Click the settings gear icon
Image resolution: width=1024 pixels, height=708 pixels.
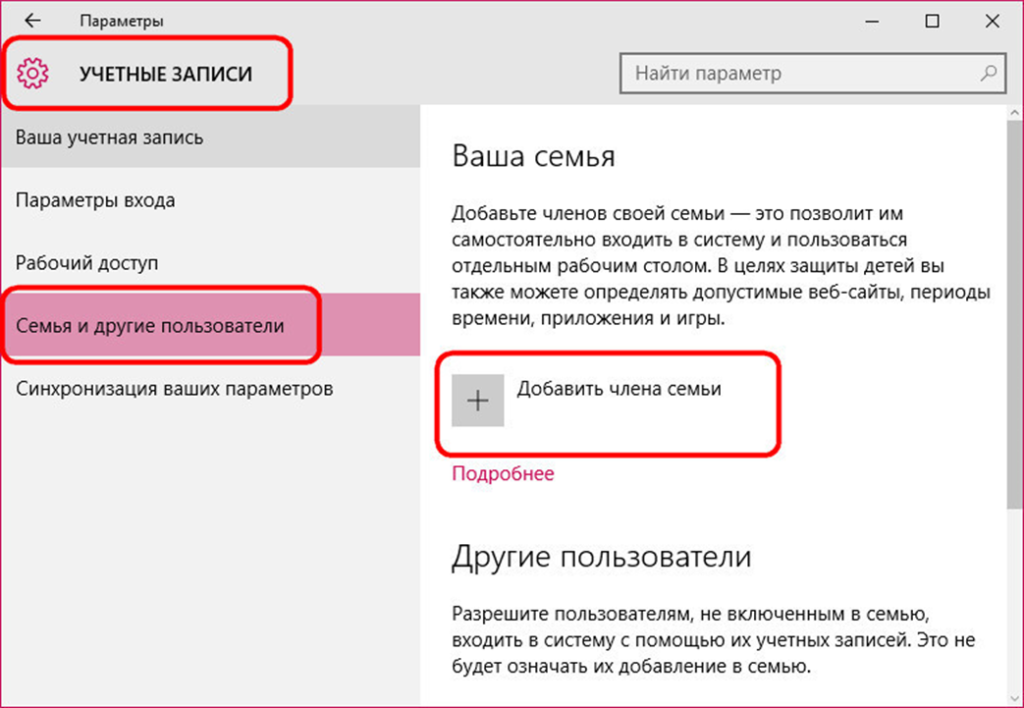(32, 73)
